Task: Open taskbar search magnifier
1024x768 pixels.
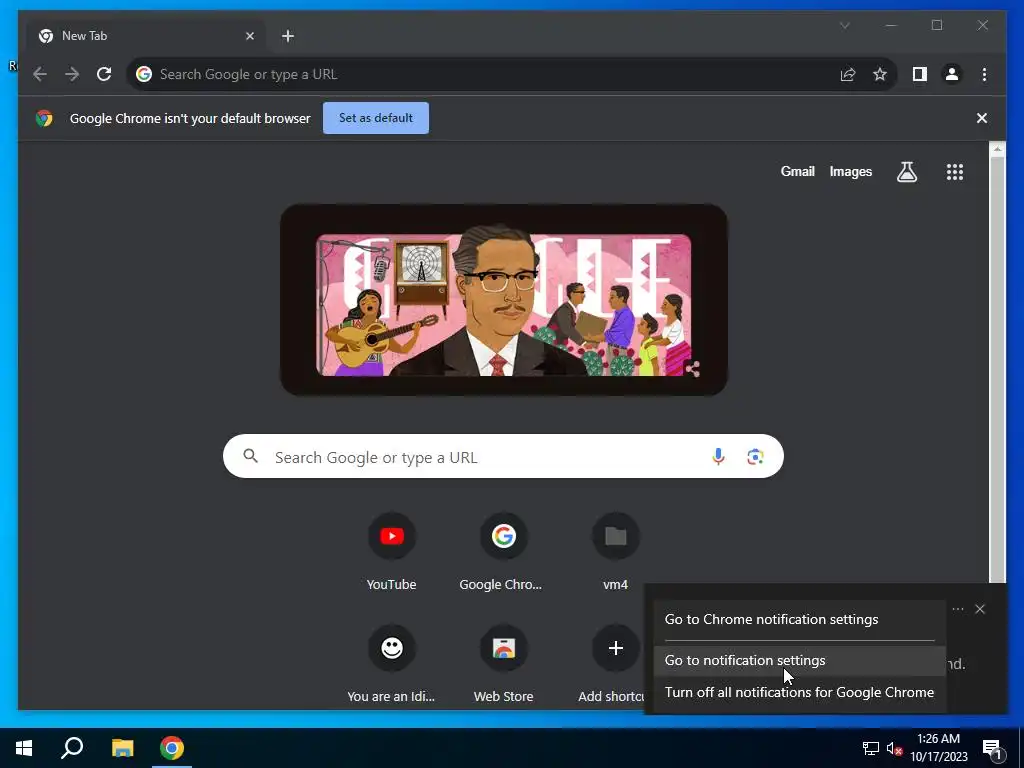Action: 72,748
